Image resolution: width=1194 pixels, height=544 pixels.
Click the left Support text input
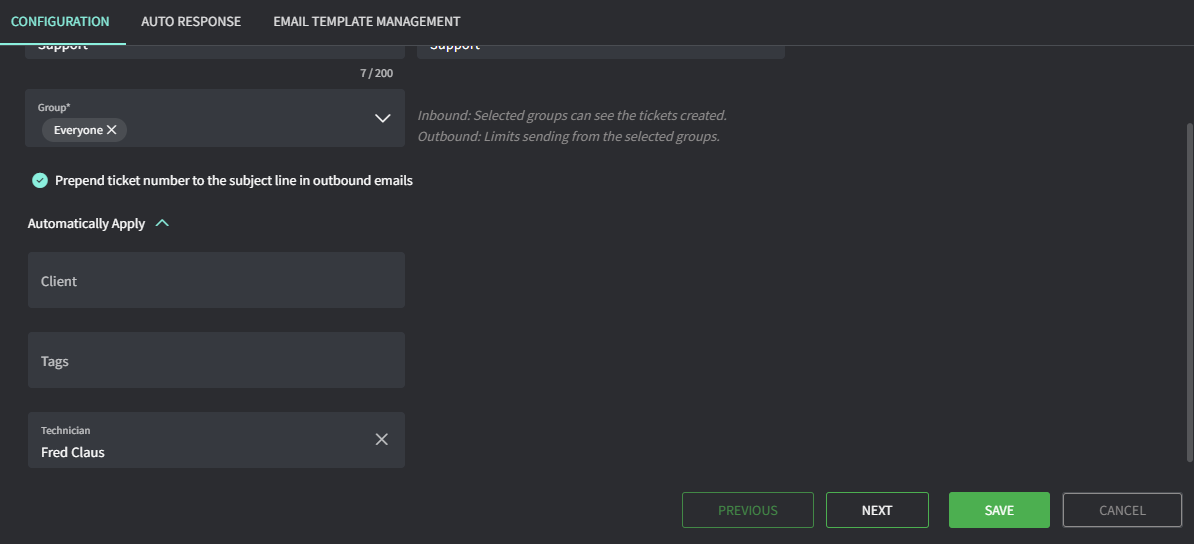coord(215,48)
